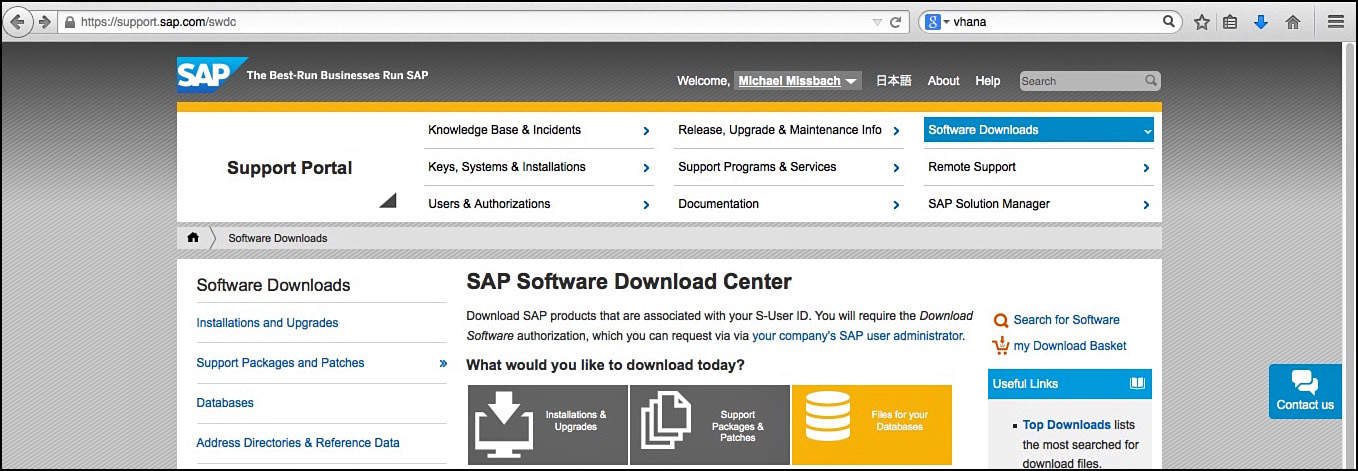This screenshot has width=1358, height=471.
Task: Open the Michael Missbach user dropdown
Action: 797,81
